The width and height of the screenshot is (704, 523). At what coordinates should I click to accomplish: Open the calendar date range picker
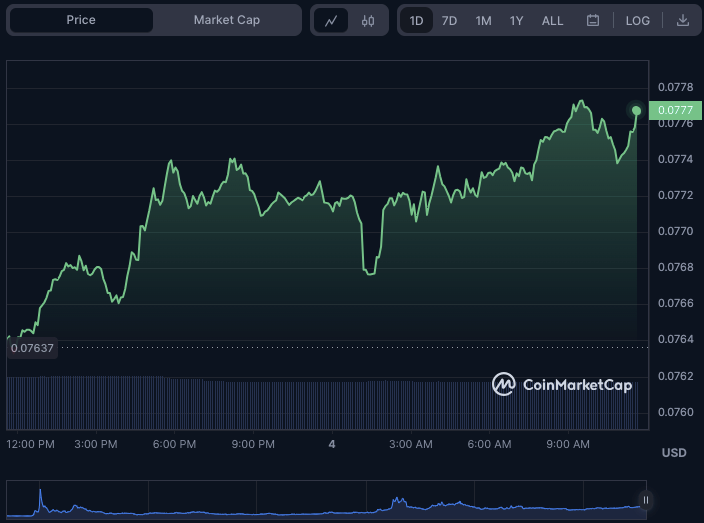[593, 20]
